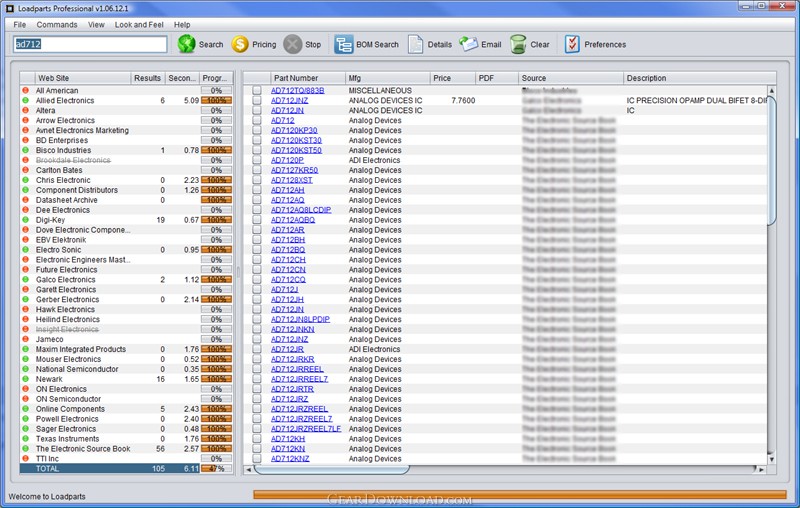
Task: Open Preferences checklist icon
Action: 572,44
